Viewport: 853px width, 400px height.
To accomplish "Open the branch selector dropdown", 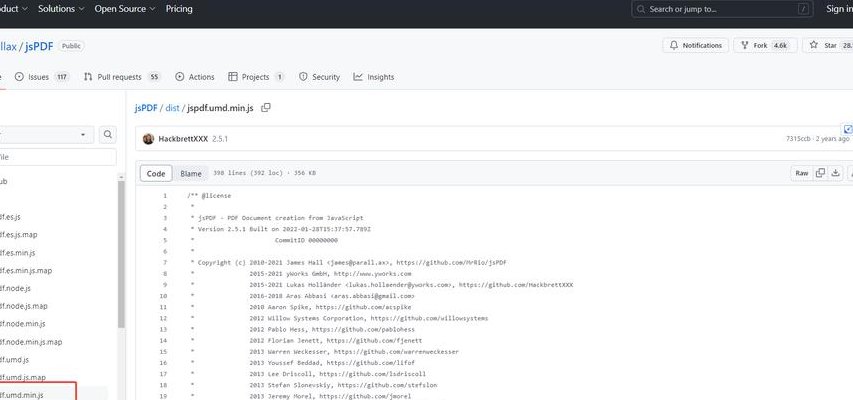I will (47, 134).
